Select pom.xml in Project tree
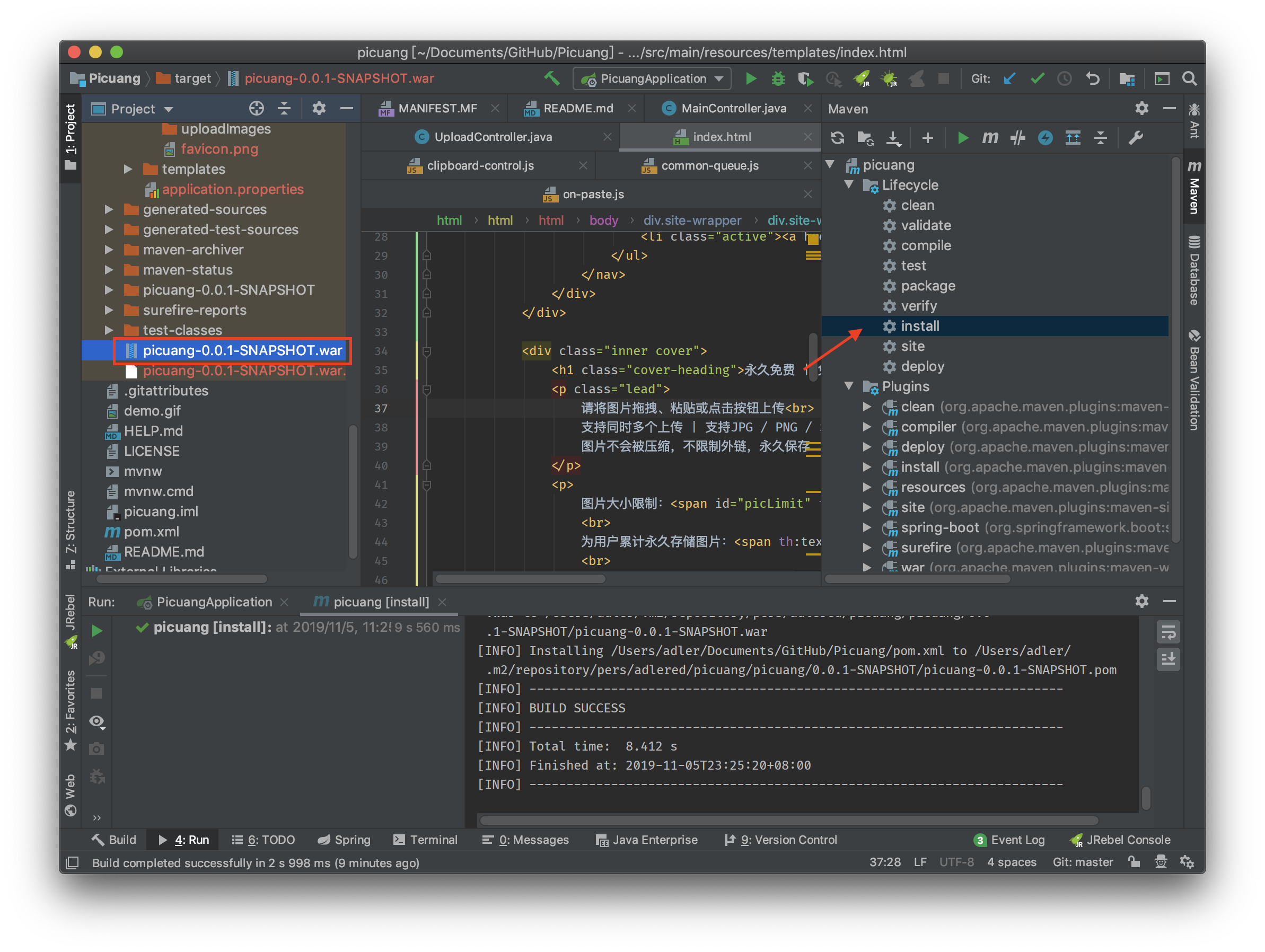Viewport: 1265px width, 952px height. point(151,532)
